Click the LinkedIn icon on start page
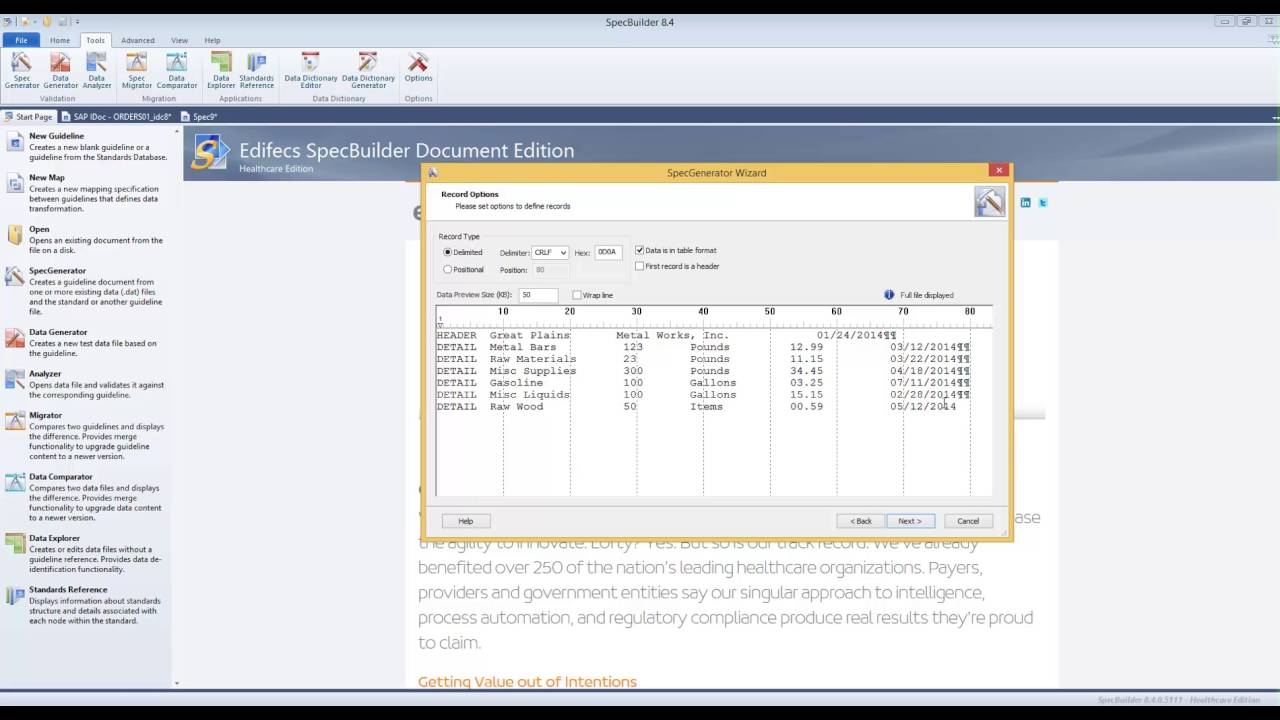 (1025, 202)
